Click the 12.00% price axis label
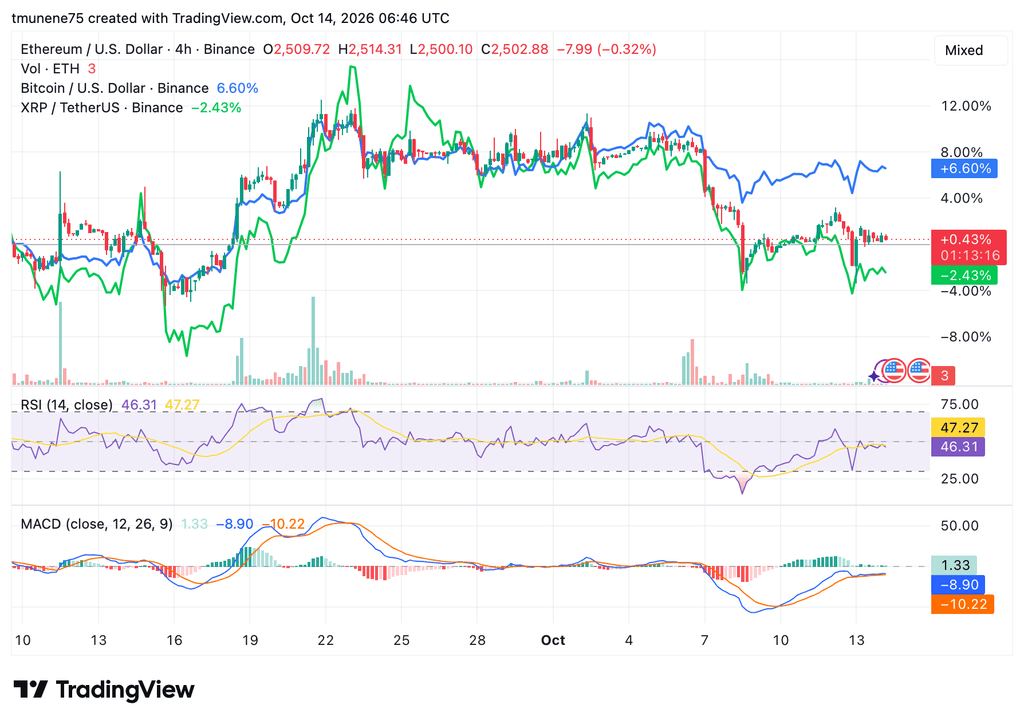 (x=966, y=106)
